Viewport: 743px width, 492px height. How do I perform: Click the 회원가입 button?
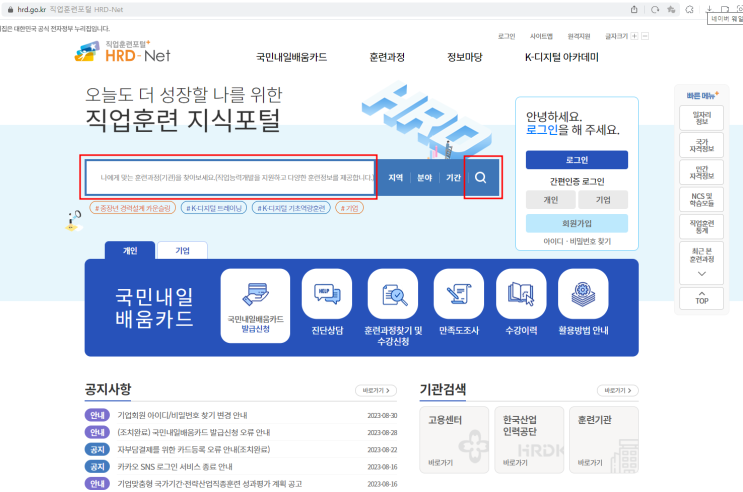577,223
